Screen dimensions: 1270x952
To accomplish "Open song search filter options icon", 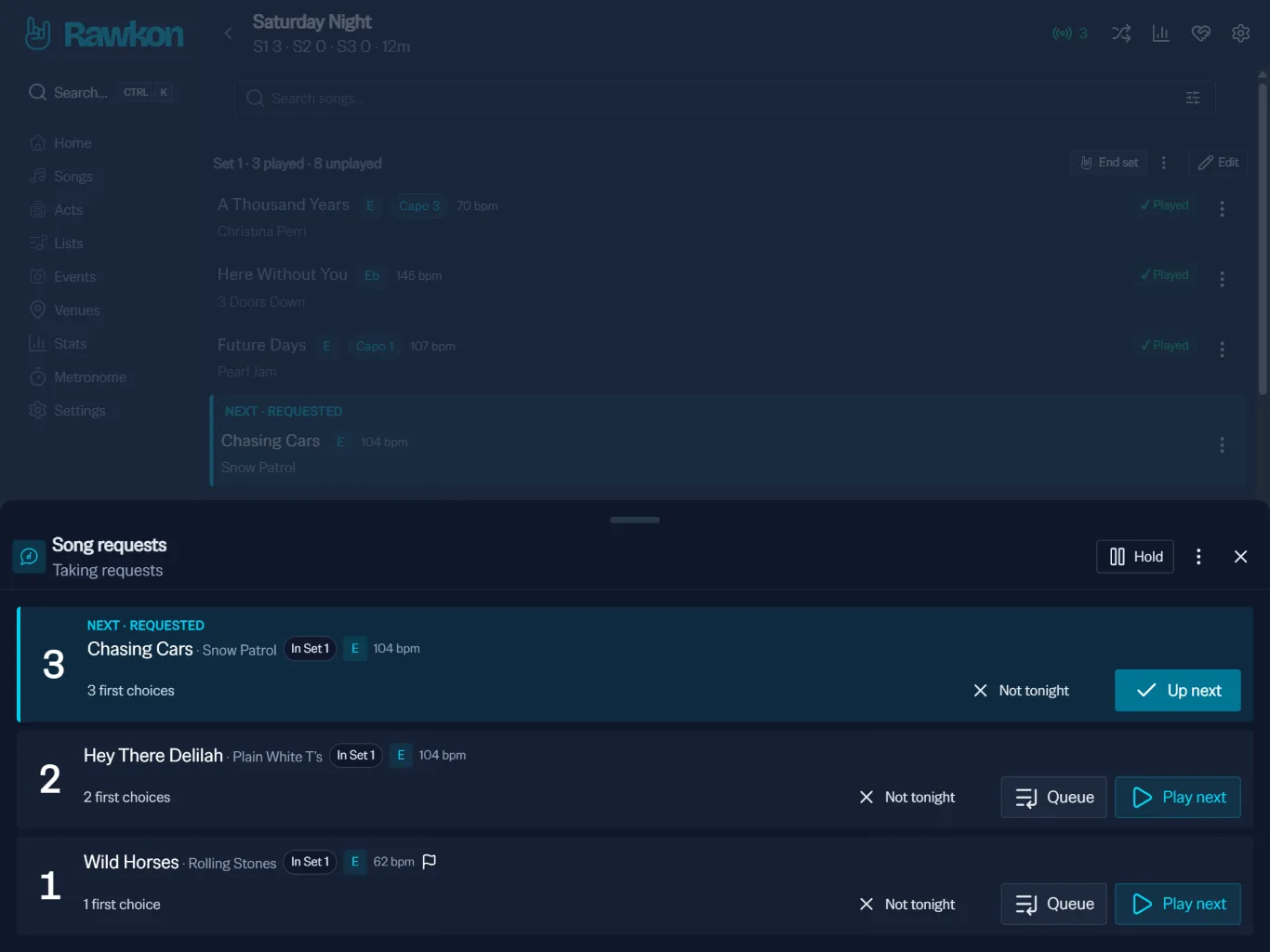I will click(1193, 98).
